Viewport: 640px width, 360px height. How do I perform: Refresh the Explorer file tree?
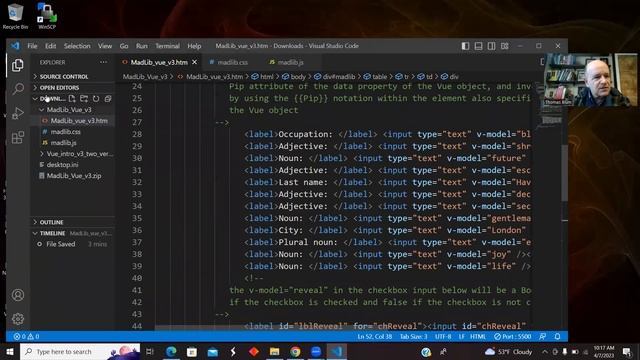tap(96, 98)
